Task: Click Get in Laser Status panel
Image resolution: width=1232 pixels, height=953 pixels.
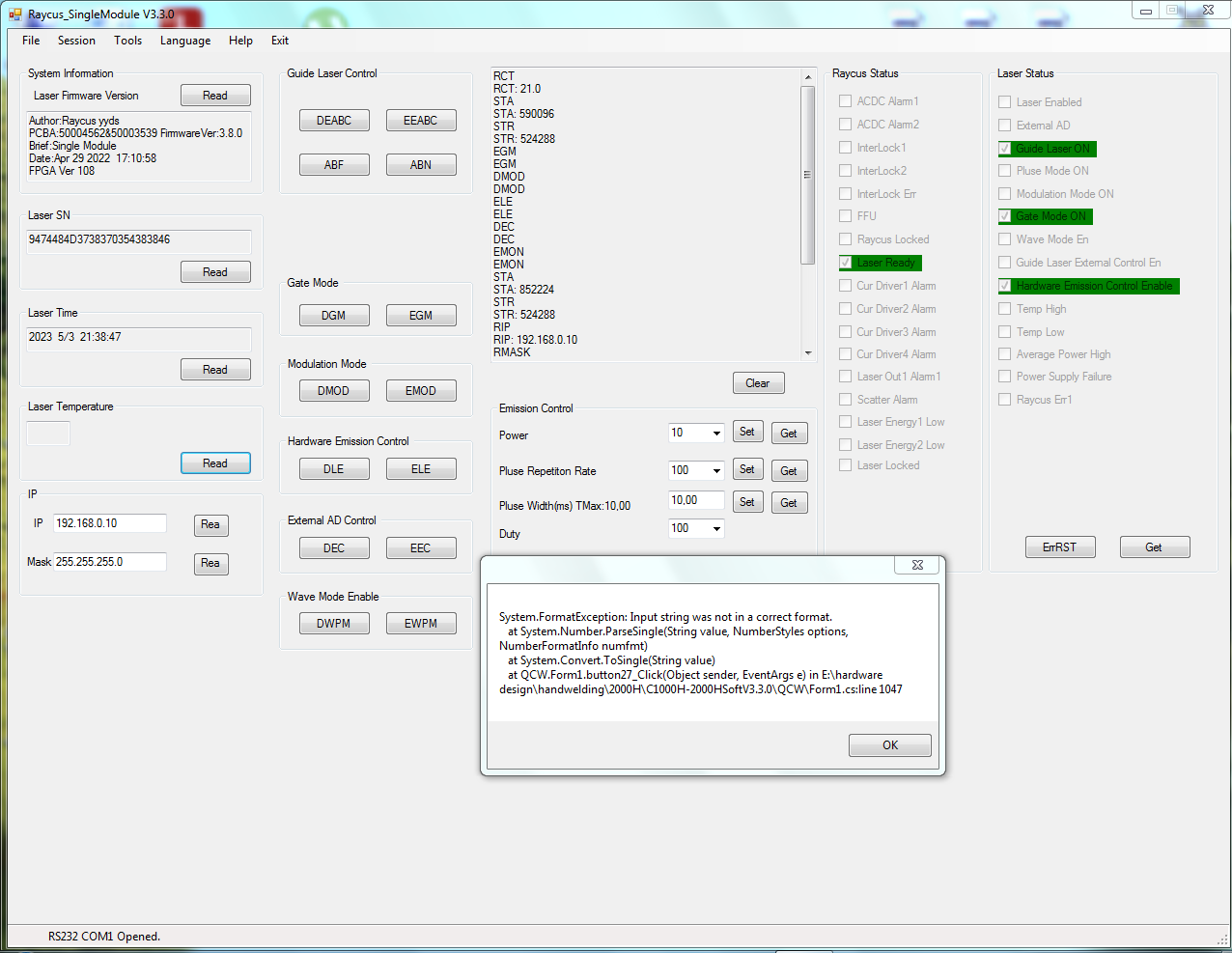Action: pos(1154,547)
